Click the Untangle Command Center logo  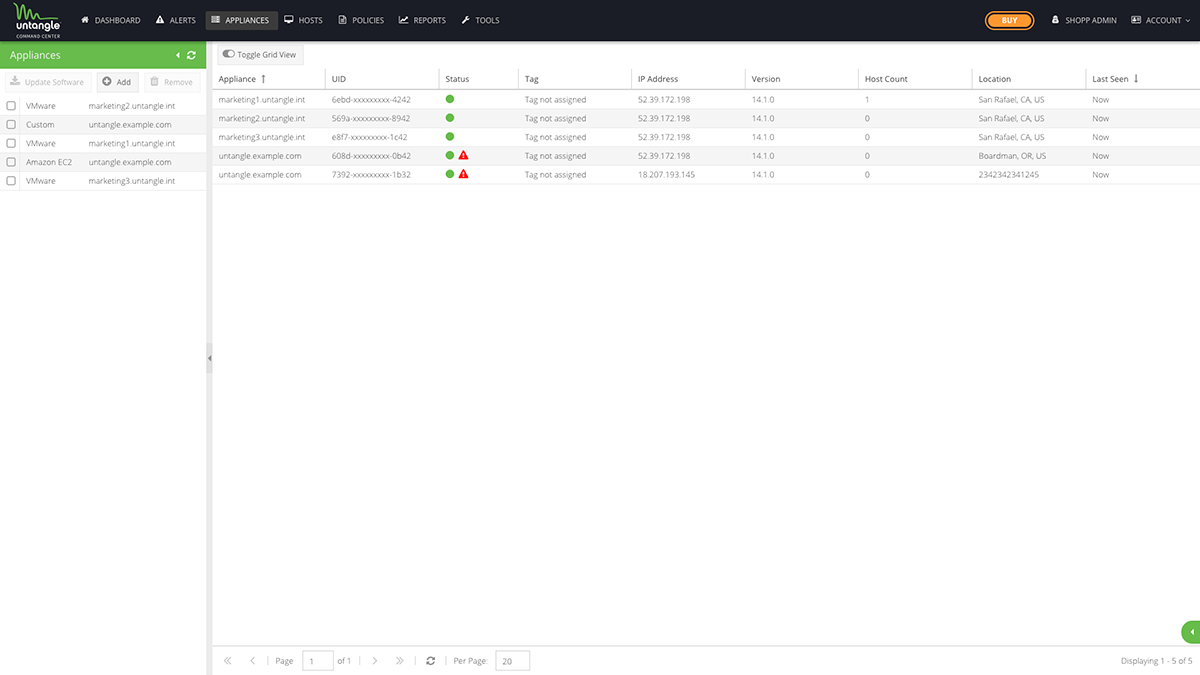(x=37, y=20)
